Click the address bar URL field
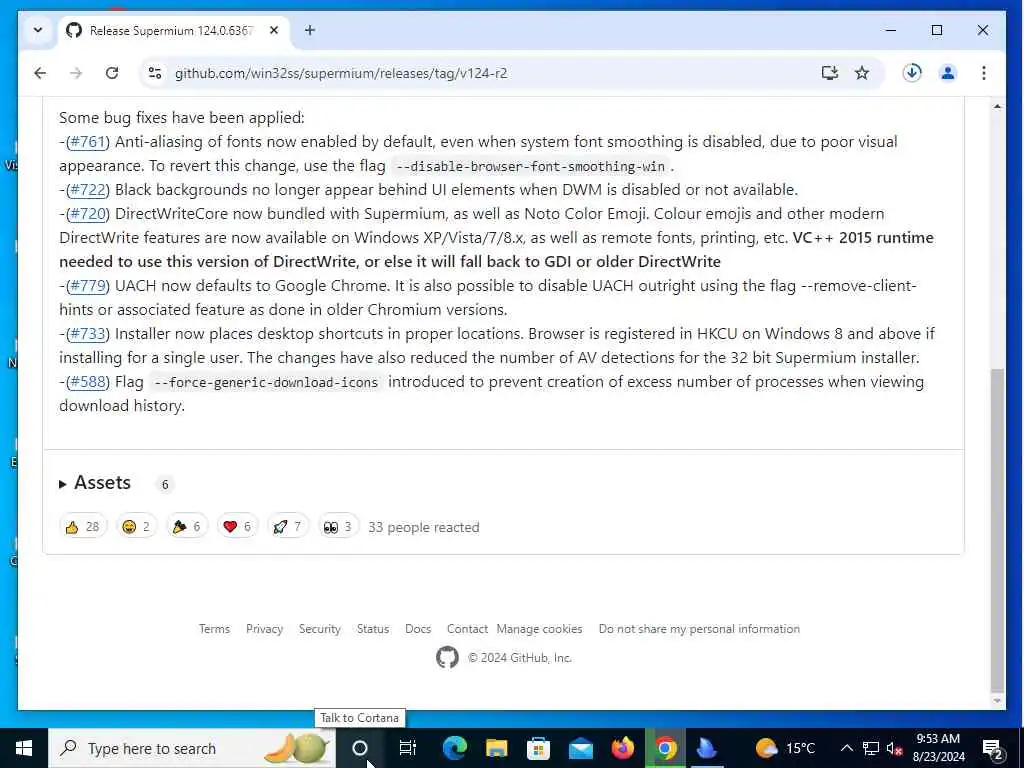This screenshot has width=1024, height=768. coord(483,73)
